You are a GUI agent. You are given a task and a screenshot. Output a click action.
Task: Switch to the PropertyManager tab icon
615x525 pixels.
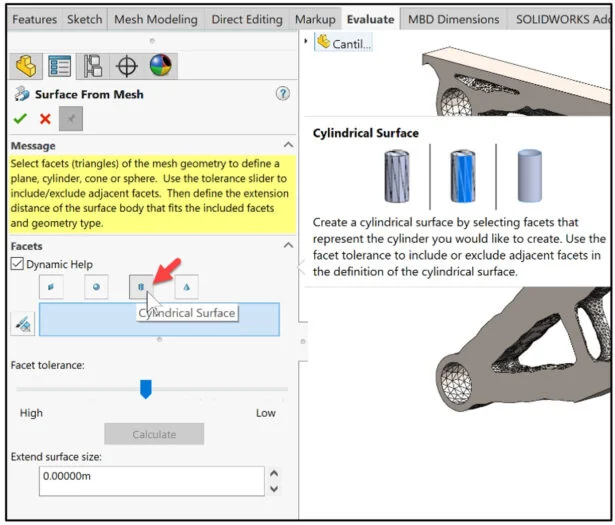tap(59, 66)
